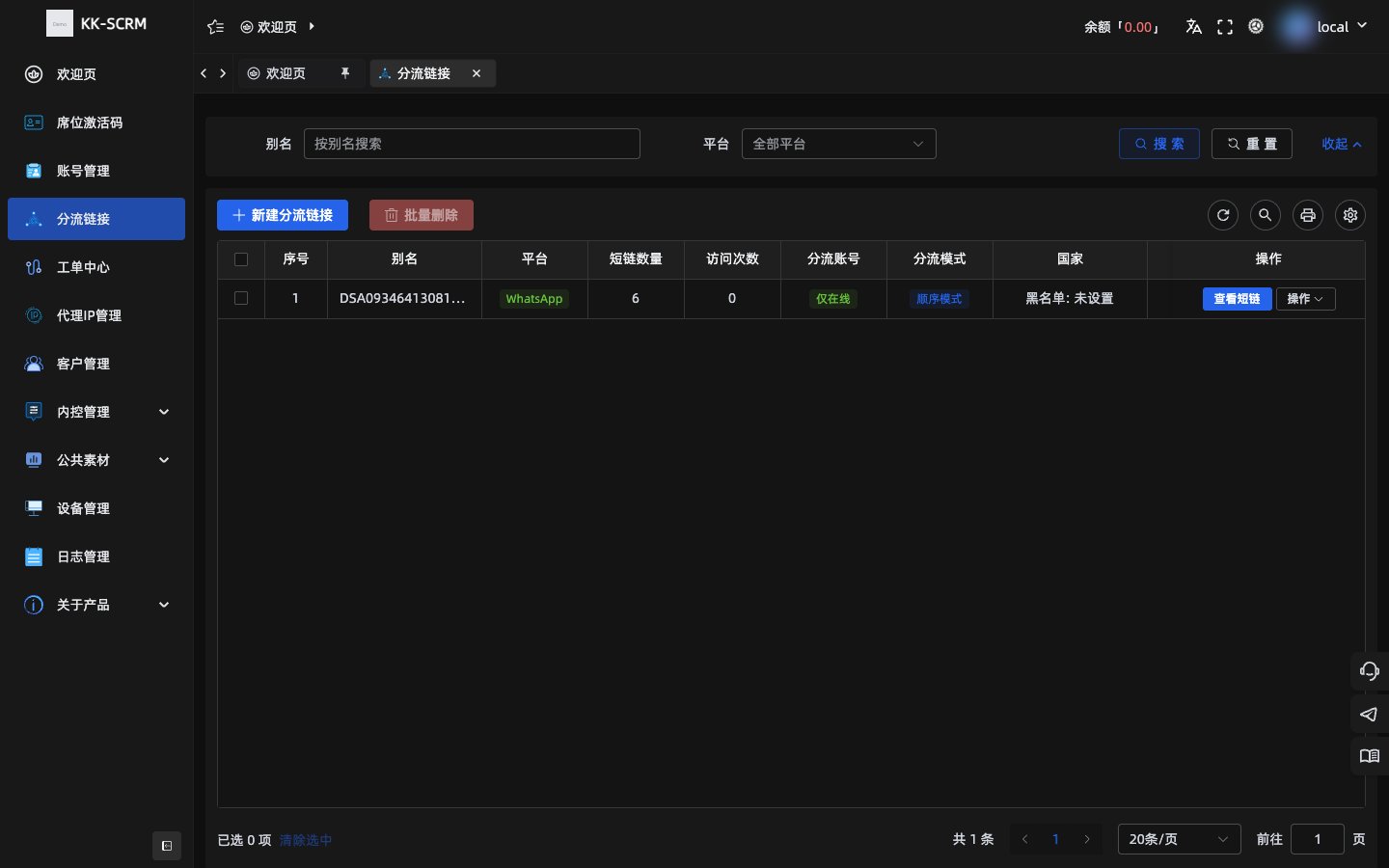Image resolution: width=1389 pixels, height=868 pixels.
Task: Open the documentation book icon
Action: 1370,756
